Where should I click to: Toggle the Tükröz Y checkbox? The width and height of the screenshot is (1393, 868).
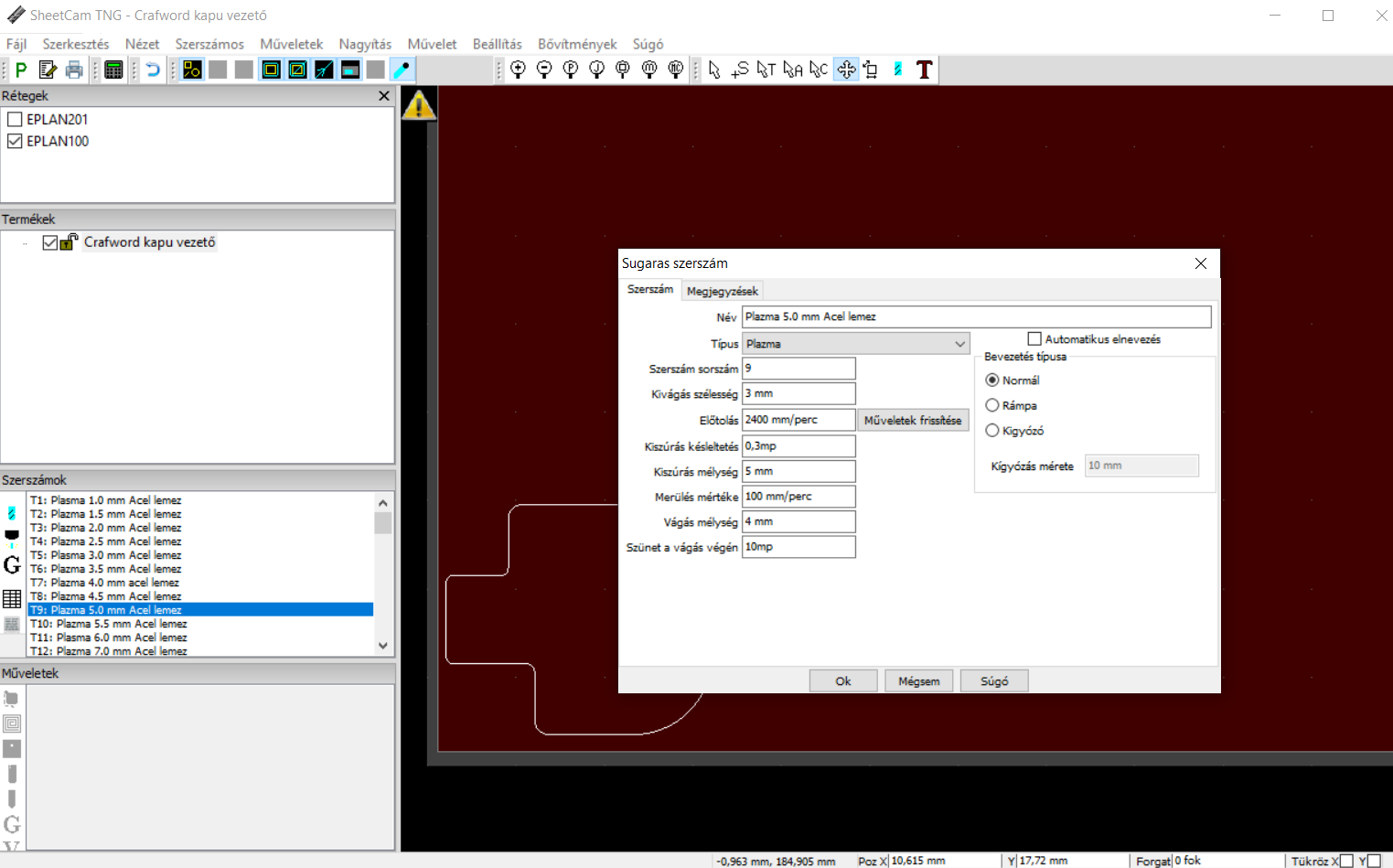[x=1374, y=861]
